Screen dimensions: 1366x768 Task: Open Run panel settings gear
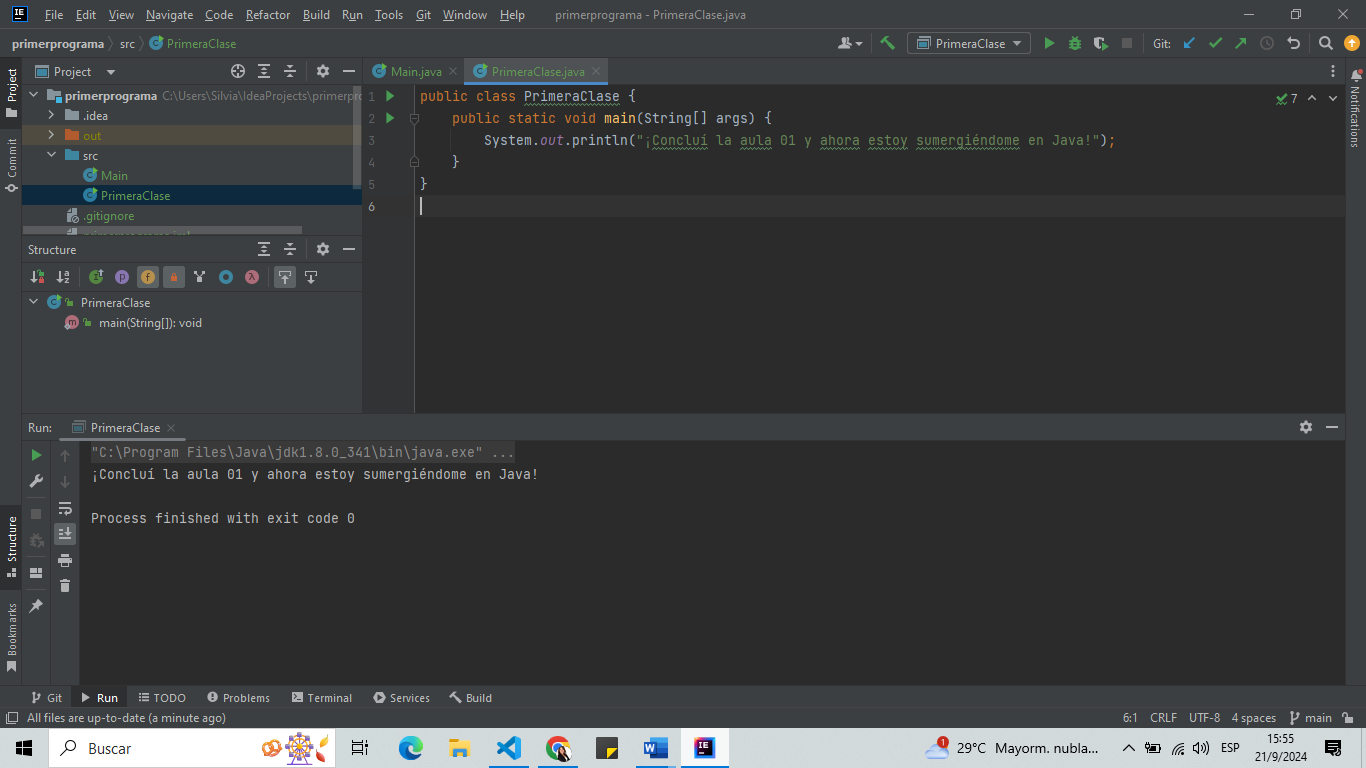(1306, 427)
